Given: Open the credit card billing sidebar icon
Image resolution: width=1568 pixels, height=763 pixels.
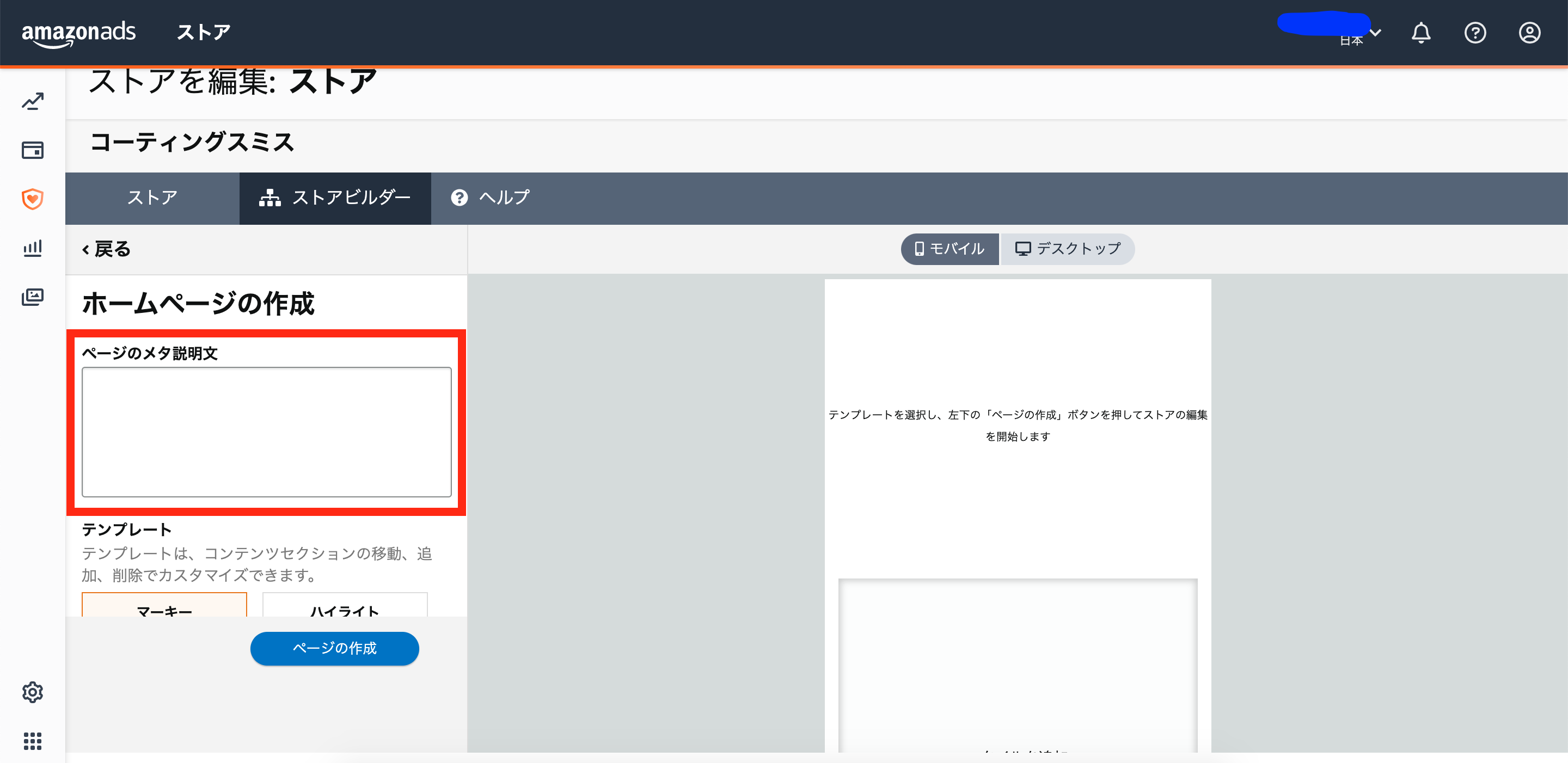Looking at the screenshot, I should [33, 150].
